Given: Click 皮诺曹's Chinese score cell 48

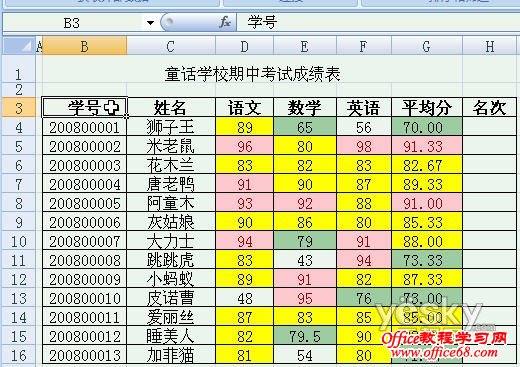Looking at the screenshot, I should (244, 298).
